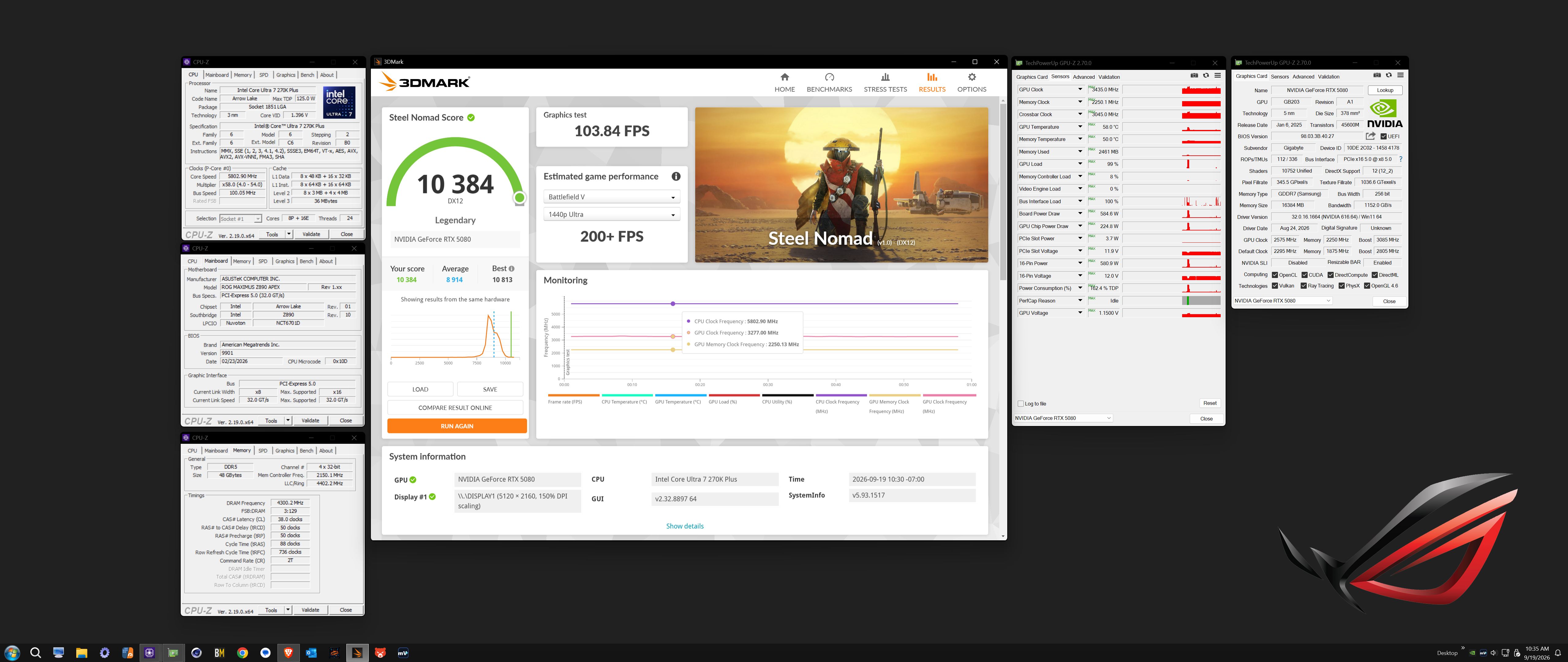Open Advanced tab in GPU-Z Graphics Card window
1568x662 pixels.
[x=1303, y=77]
